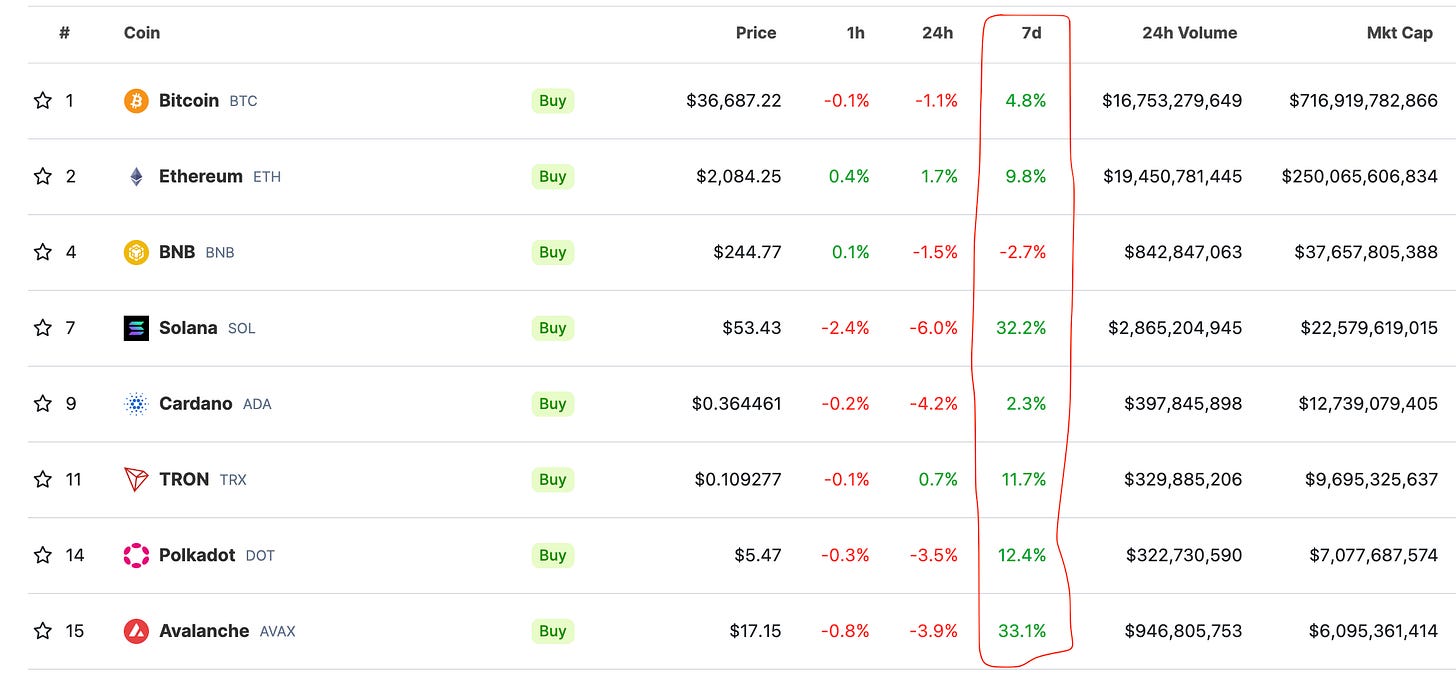This screenshot has height=673, width=1456.
Task: Click the Cardano coin logo icon
Action: [136, 404]
